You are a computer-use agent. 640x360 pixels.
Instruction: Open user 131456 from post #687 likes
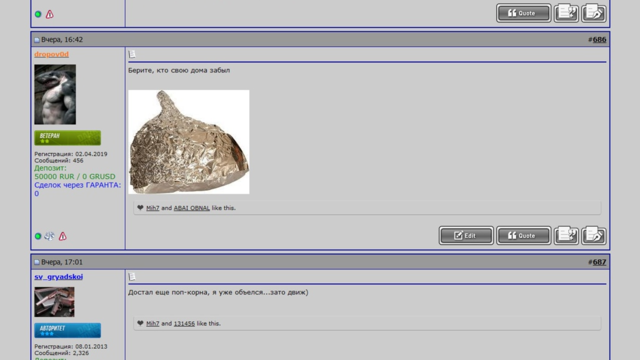(x=184, y=324)
